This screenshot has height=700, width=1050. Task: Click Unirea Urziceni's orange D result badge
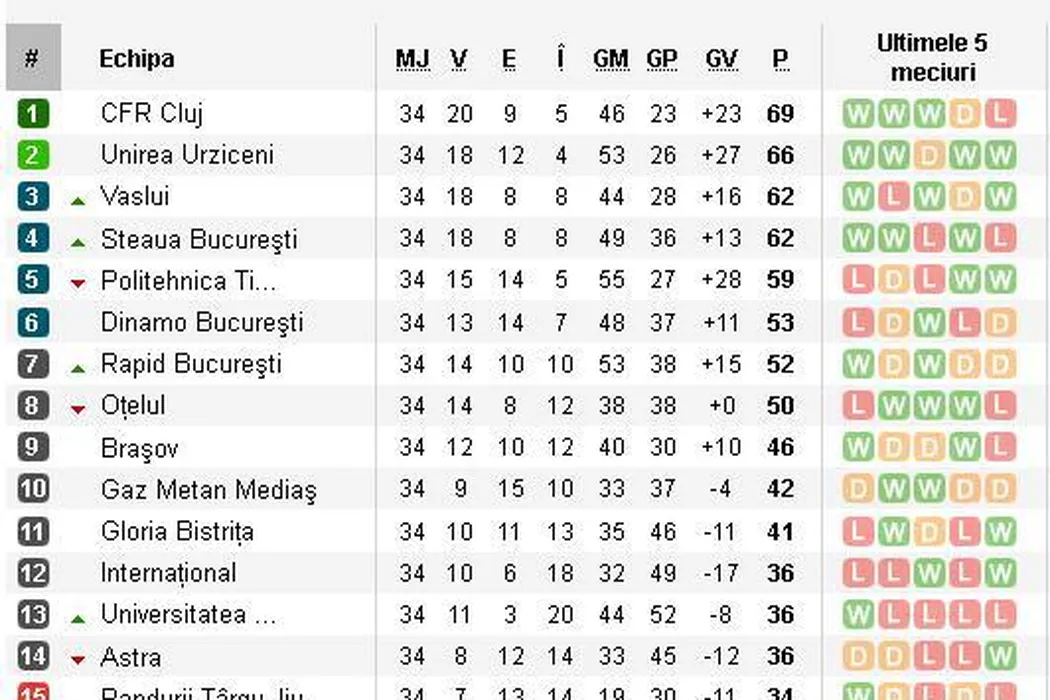point(929,155)
